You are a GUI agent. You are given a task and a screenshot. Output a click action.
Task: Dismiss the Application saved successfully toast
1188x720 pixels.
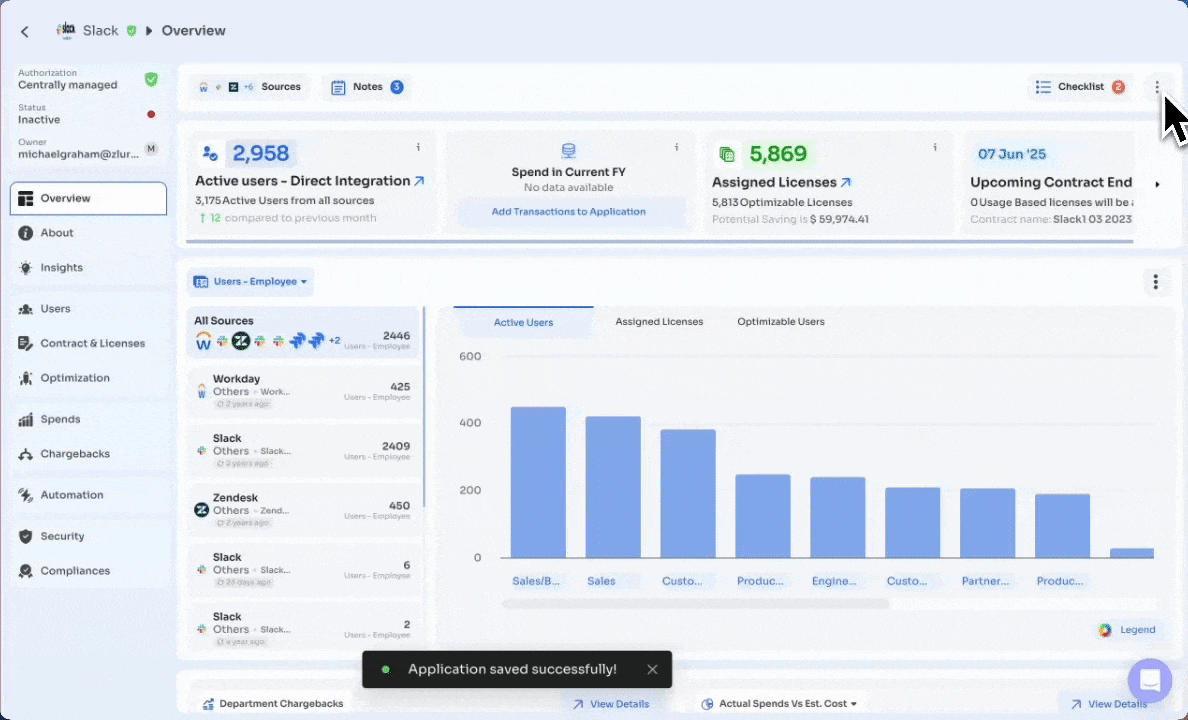point(652,669)
